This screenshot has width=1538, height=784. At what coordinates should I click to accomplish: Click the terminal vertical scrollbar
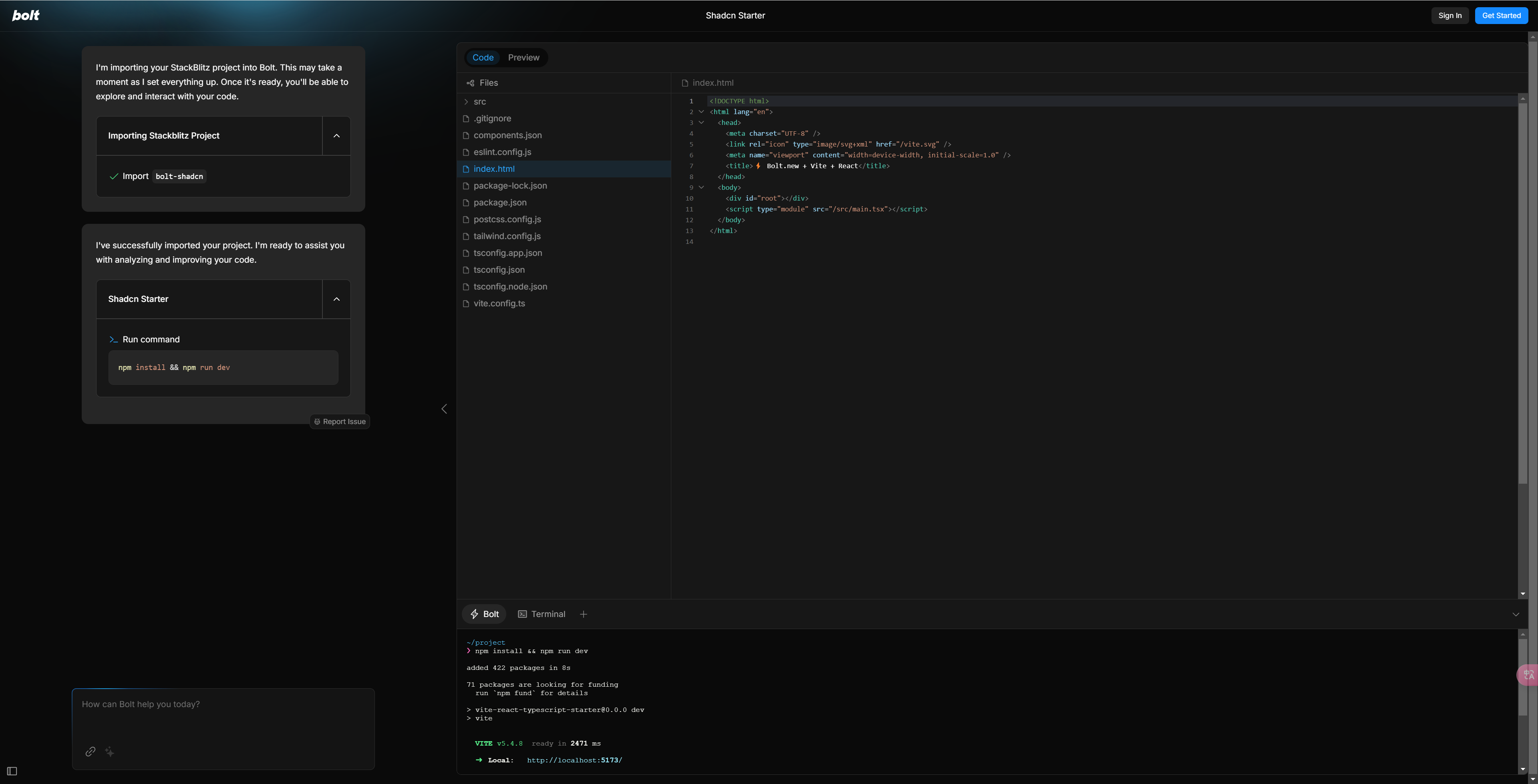coord(1522,677)
